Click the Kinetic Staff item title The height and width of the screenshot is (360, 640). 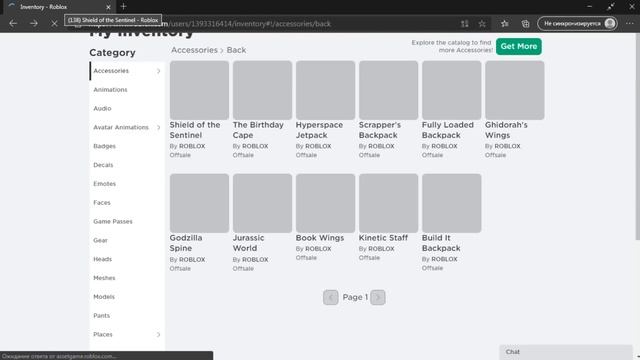[383, 238]
